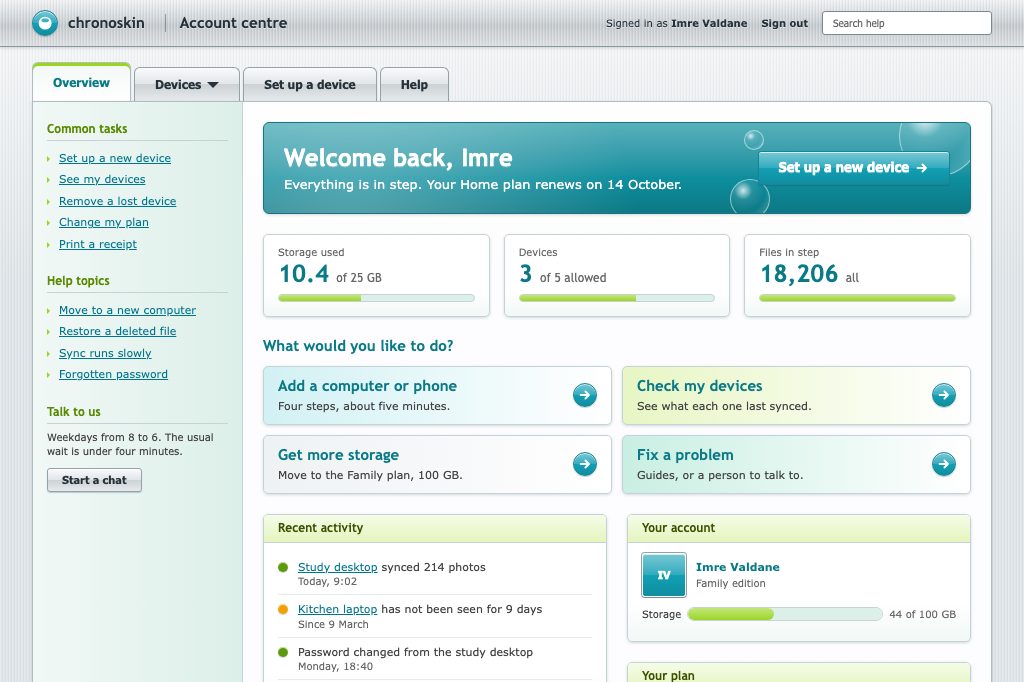The height and width of the screenshot is (682, 1024).
Task: Click the 18,206 files in step value
Action: point(799,274)
